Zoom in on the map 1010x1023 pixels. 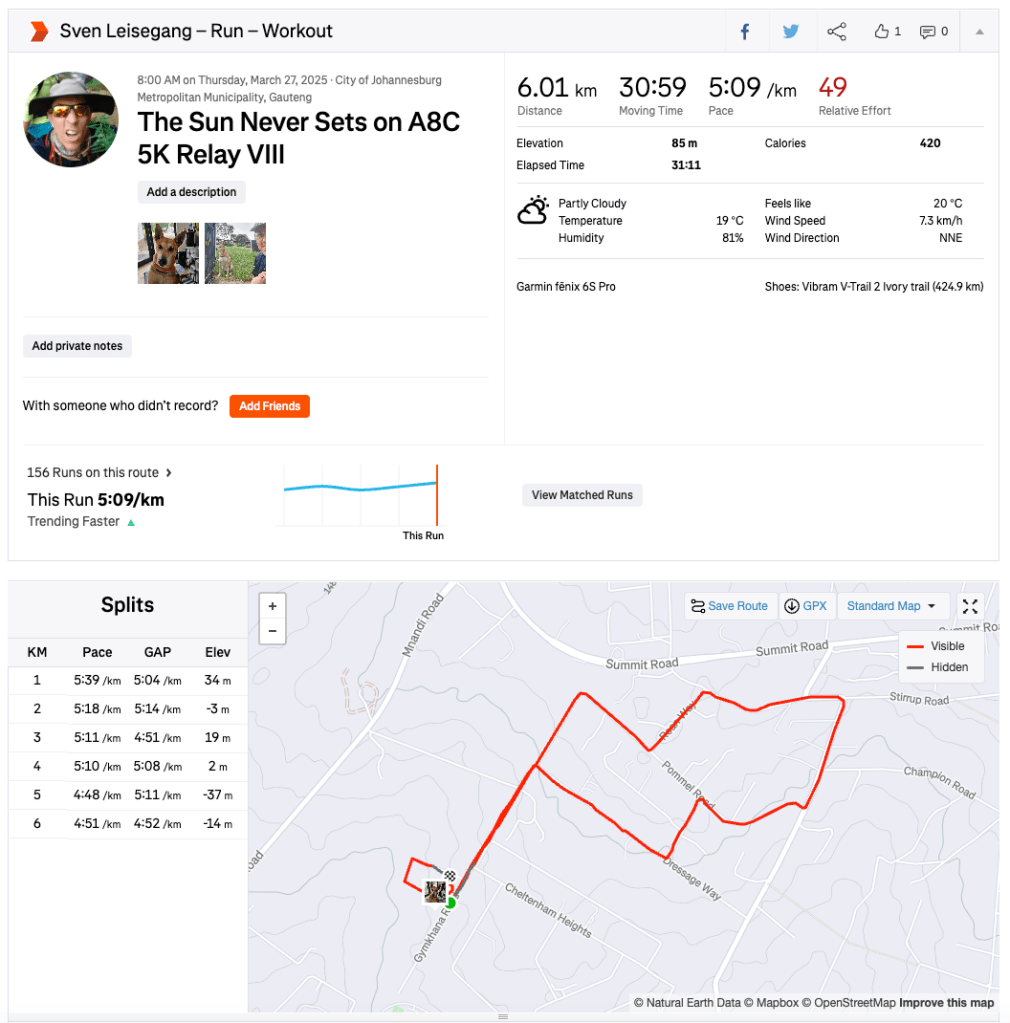pos(272,606)
